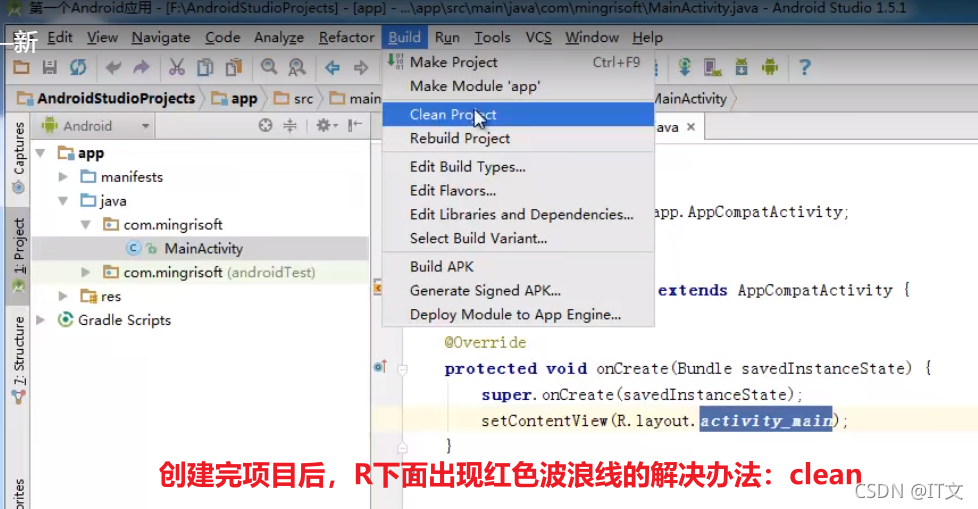Select Rebuild Project menu entry
This screenshot has width=978, height=509.
coord(518,138)
